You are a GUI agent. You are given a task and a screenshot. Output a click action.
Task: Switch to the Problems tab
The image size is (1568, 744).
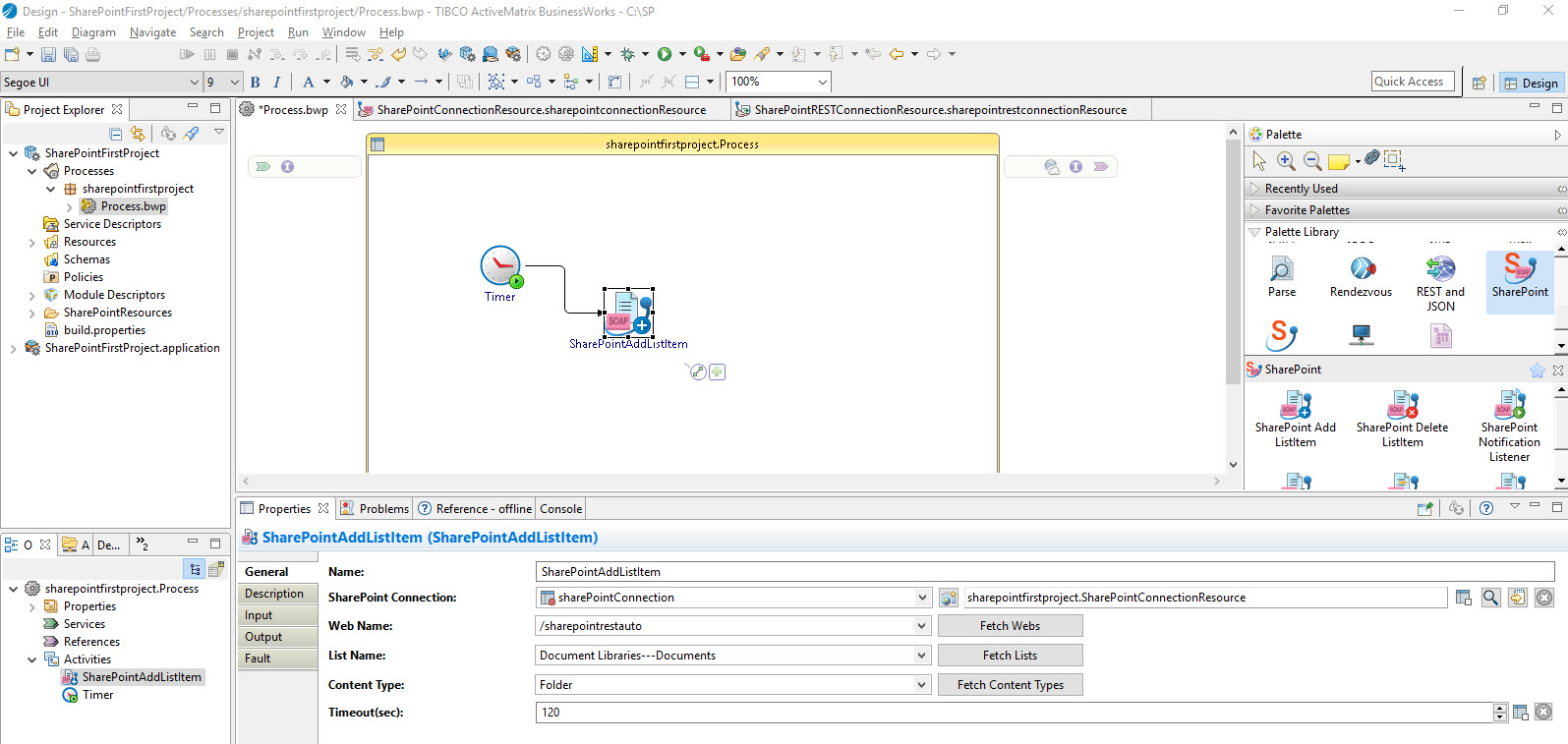375,508
